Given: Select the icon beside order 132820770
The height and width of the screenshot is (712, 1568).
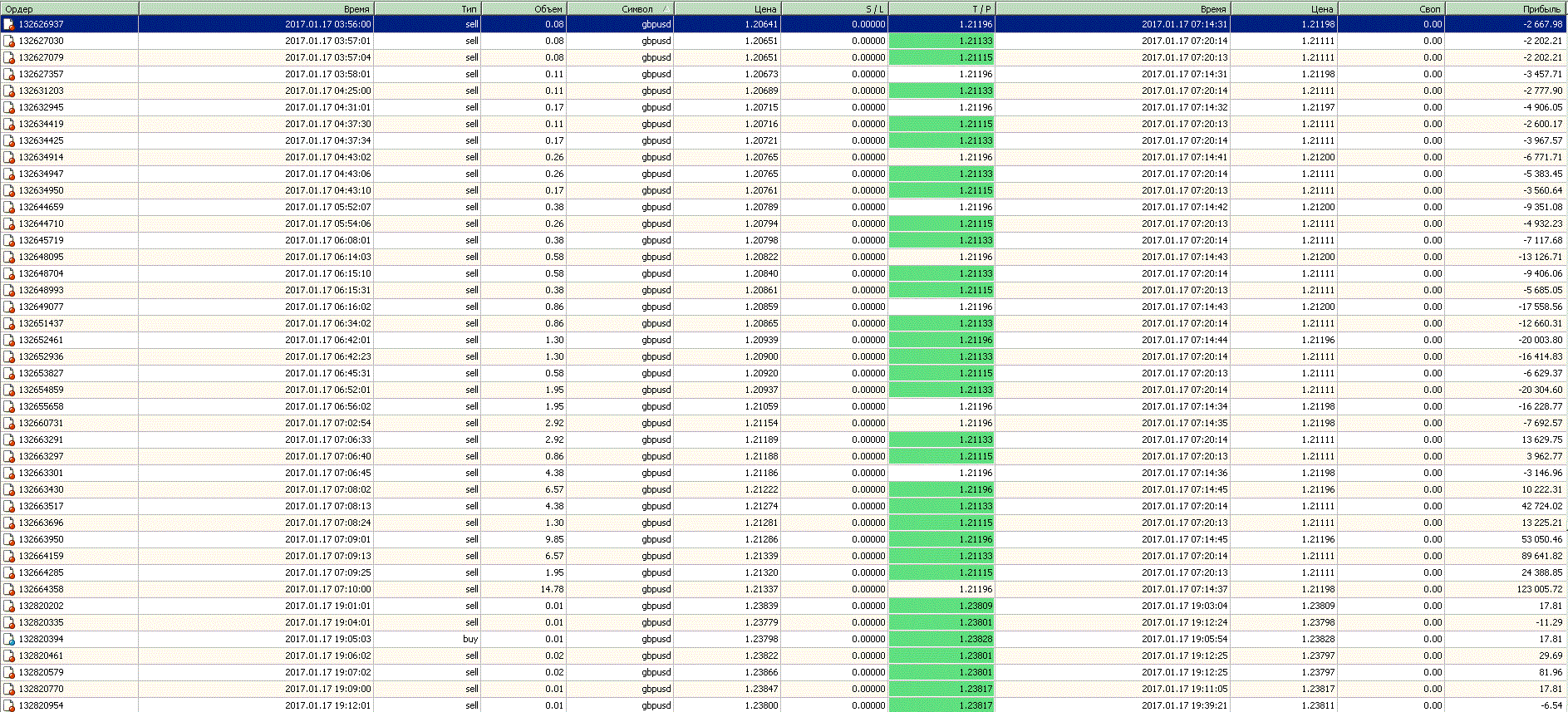Looking at the screenshot, I should (9, 689).
